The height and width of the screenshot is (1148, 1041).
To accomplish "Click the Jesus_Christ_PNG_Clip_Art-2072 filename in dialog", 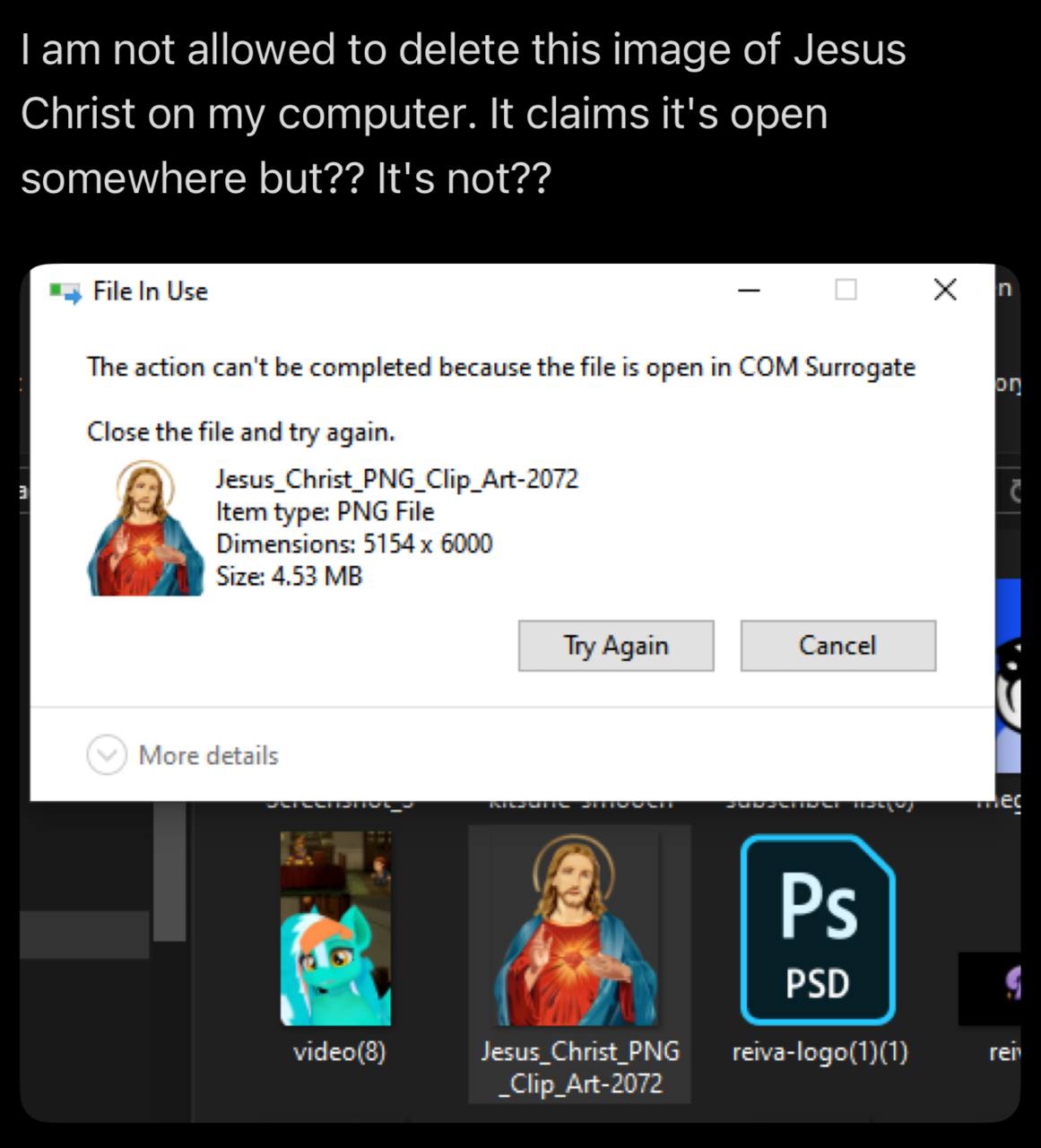I will [397, 478].
